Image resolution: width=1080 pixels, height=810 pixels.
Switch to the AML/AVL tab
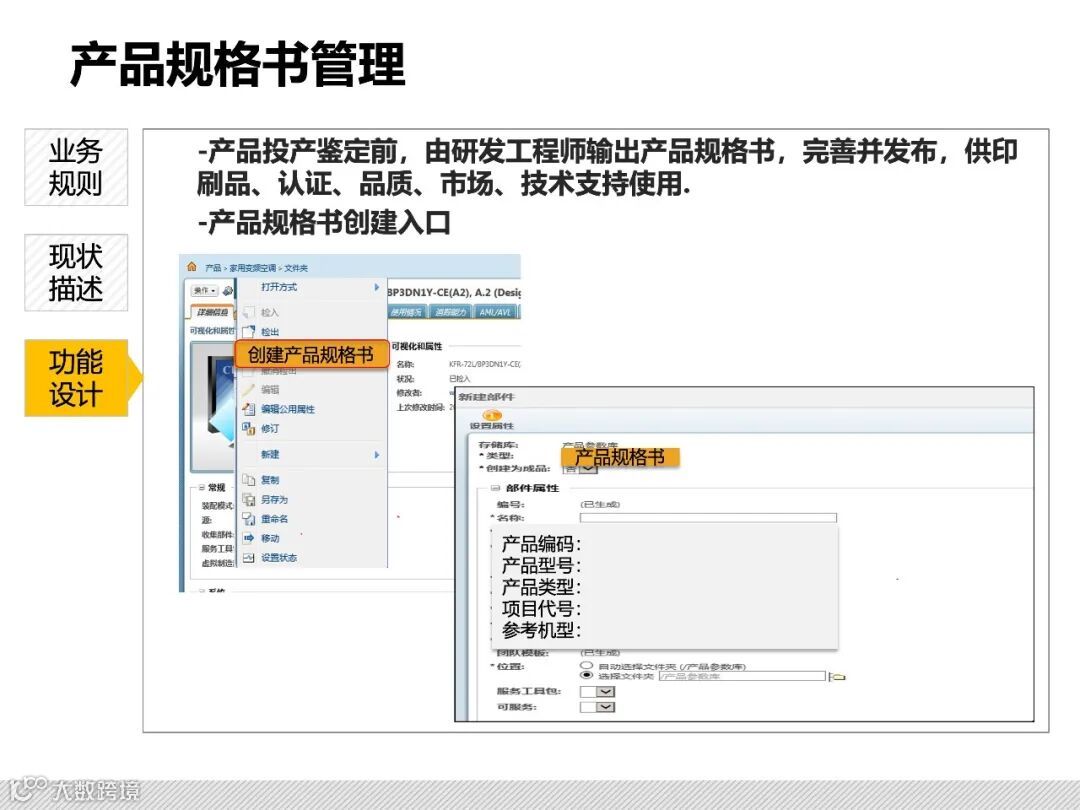point(495,312)
